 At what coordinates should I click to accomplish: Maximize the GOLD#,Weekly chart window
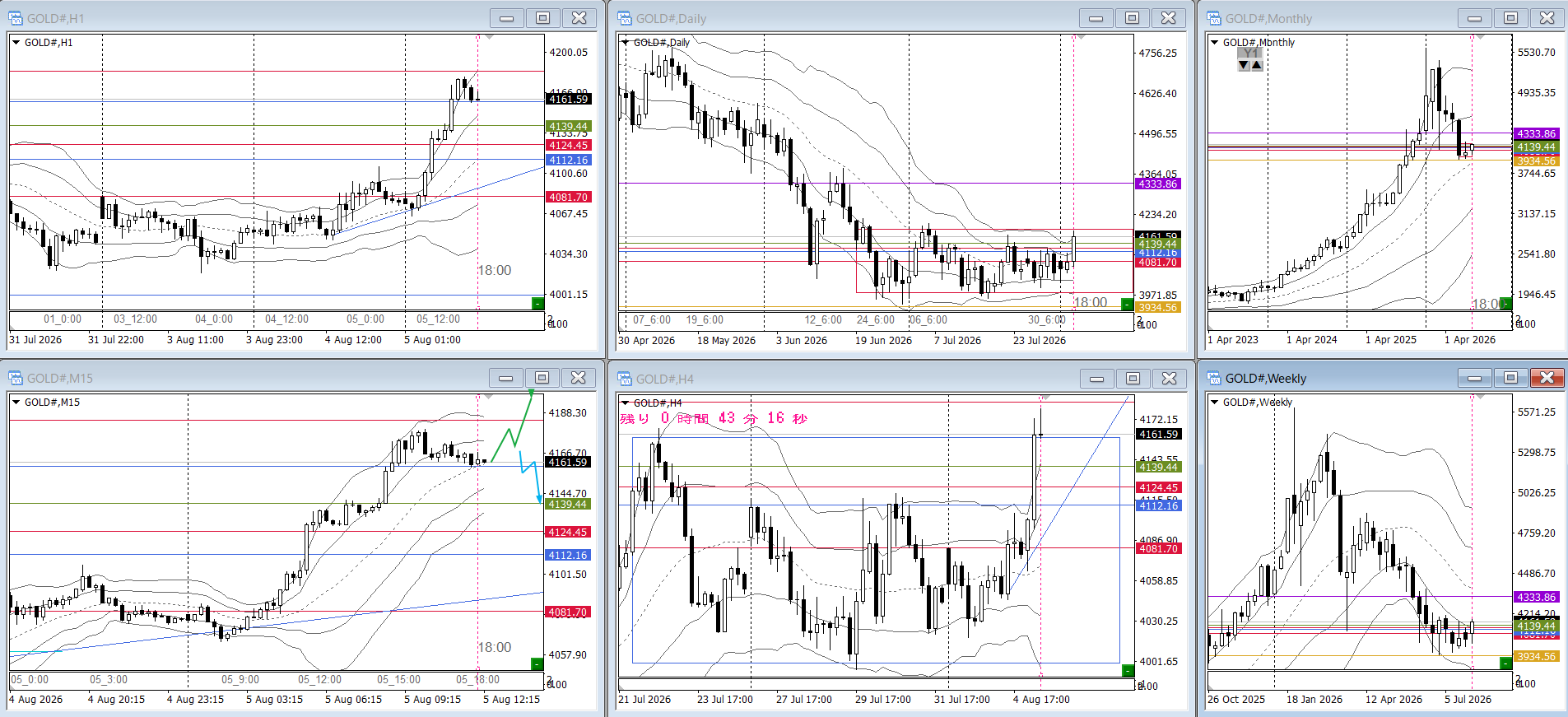click(x=1510, y=378)
